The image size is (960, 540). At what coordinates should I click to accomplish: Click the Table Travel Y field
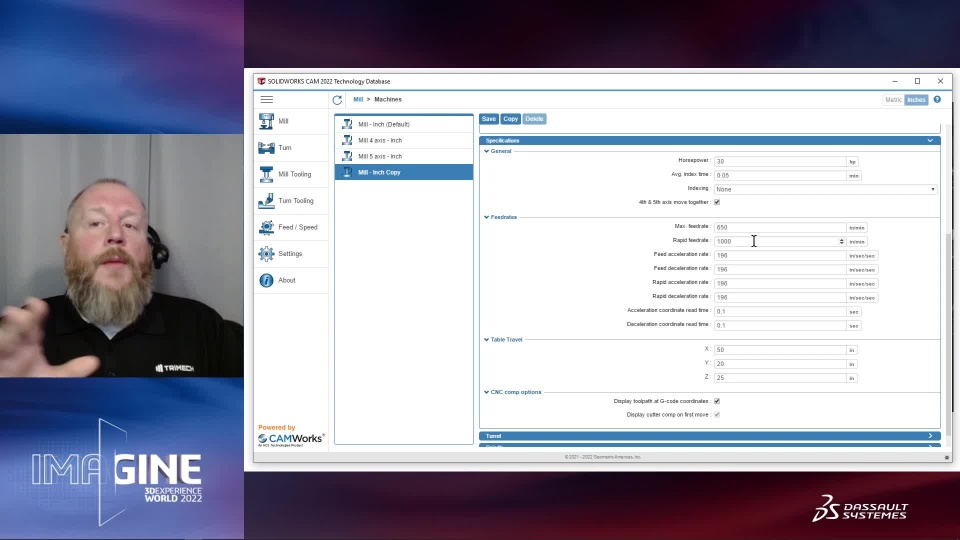tap(780, 364)
